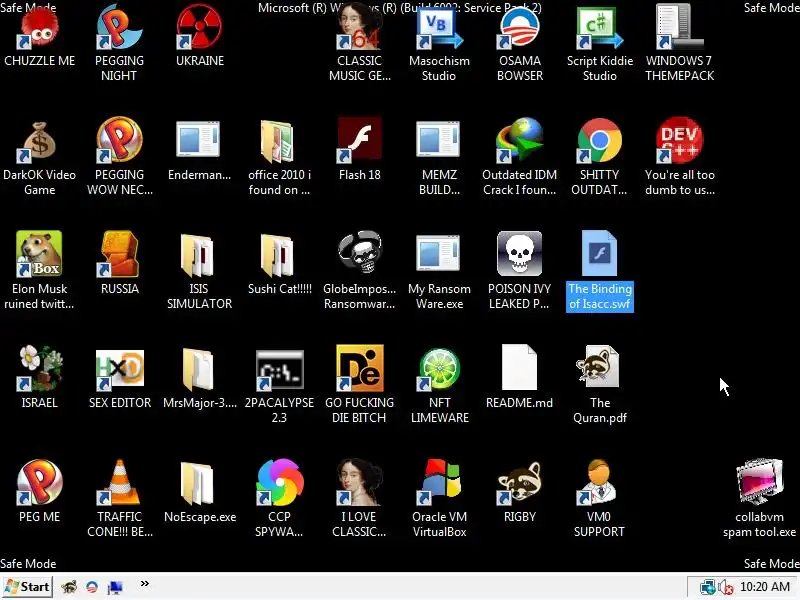
Task: Click the MEMZ BUILD... icon
Action: pos(438,139)
